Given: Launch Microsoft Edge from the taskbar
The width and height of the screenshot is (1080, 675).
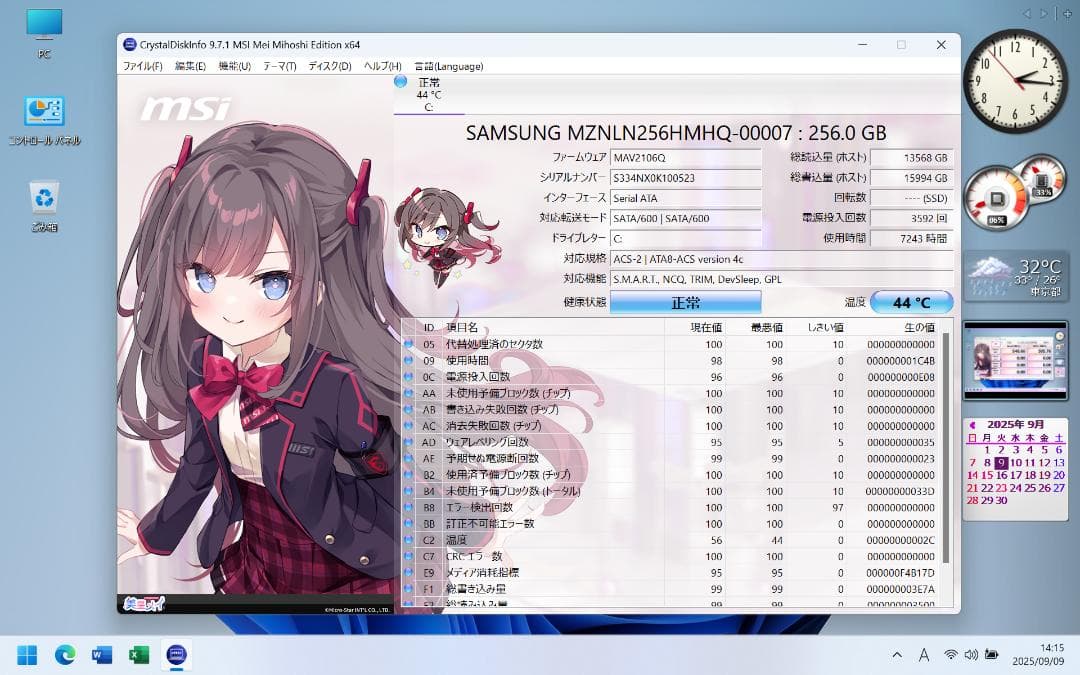Looking at the screenshot, I should tap(63, 655).
